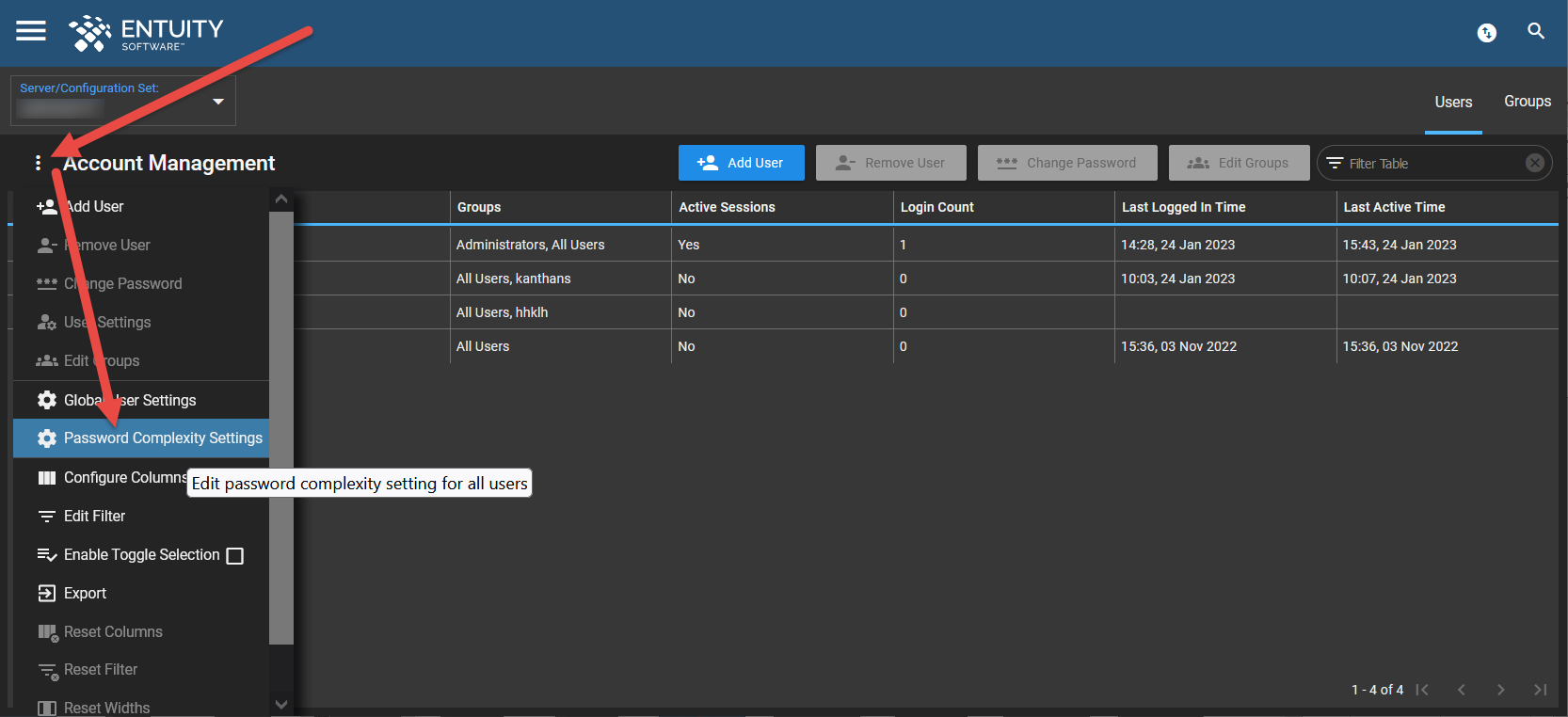Click the Change Password toolbar button
Screen dimensions: 1568x717
point(1067,163)
